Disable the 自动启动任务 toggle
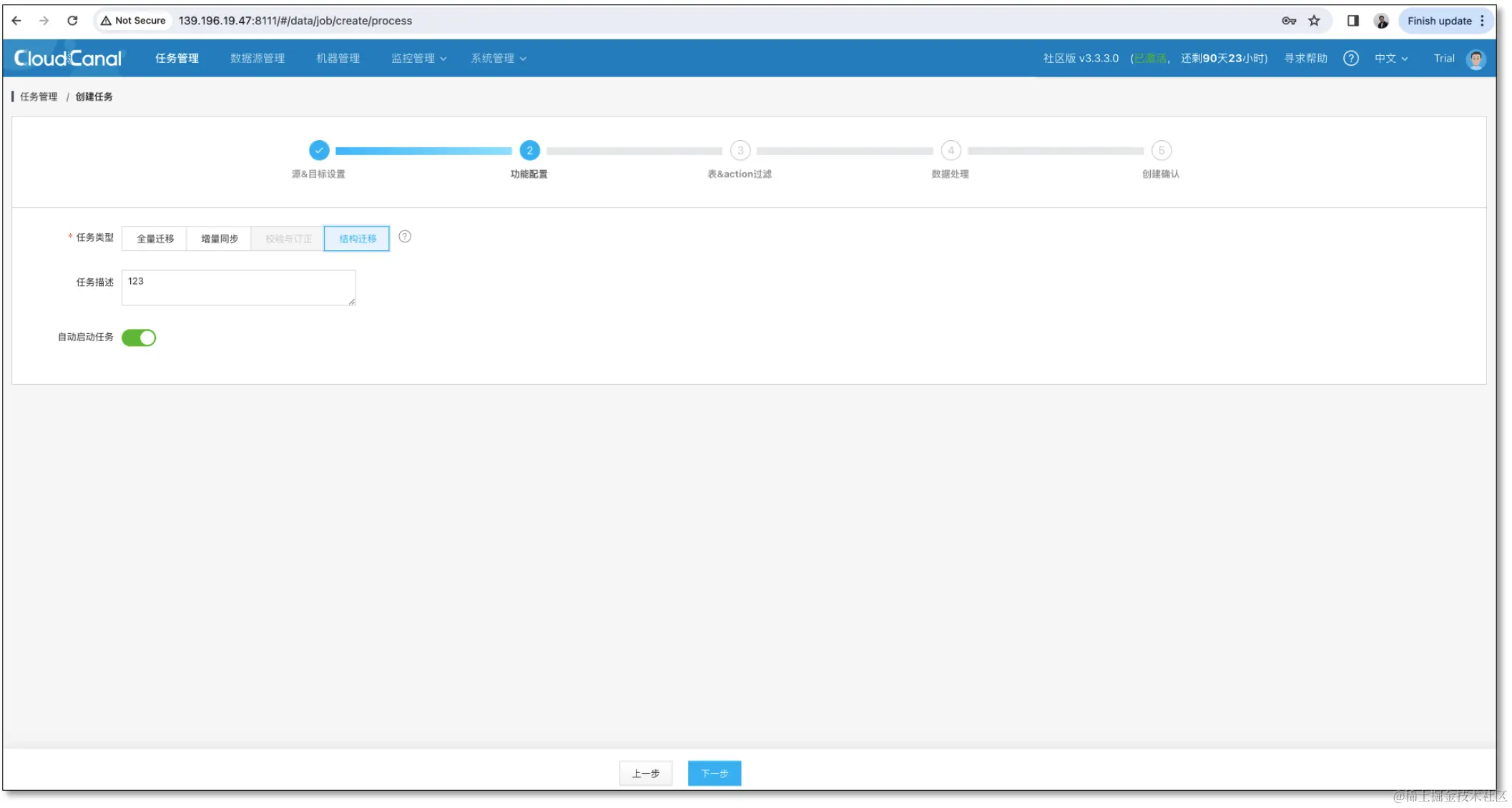 139,338
